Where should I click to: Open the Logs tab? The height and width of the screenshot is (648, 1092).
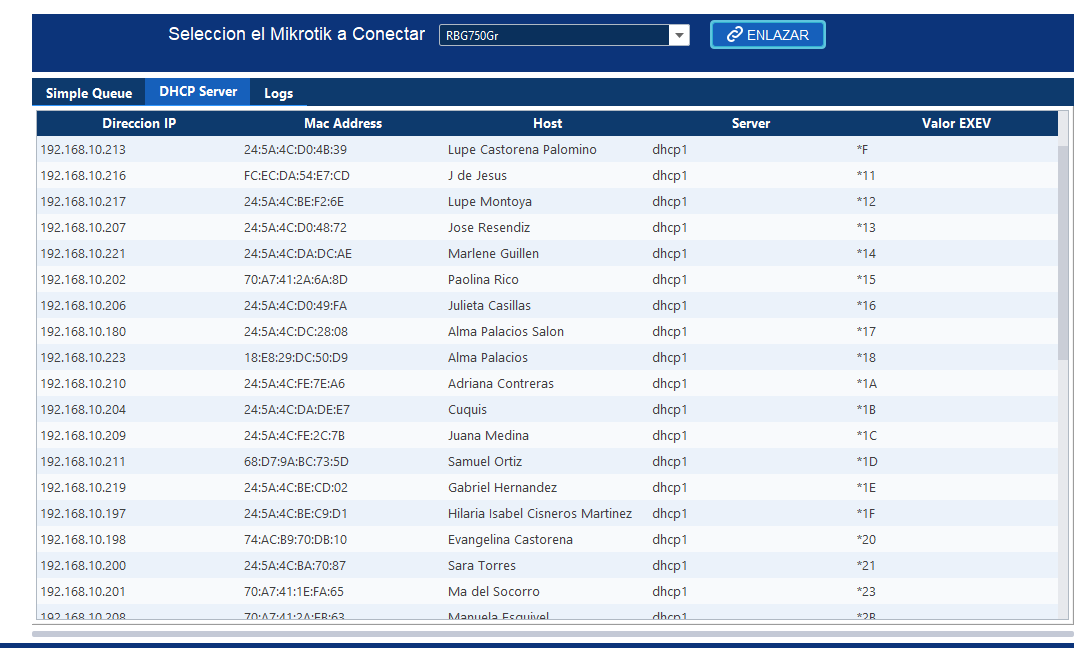[278, 93]
